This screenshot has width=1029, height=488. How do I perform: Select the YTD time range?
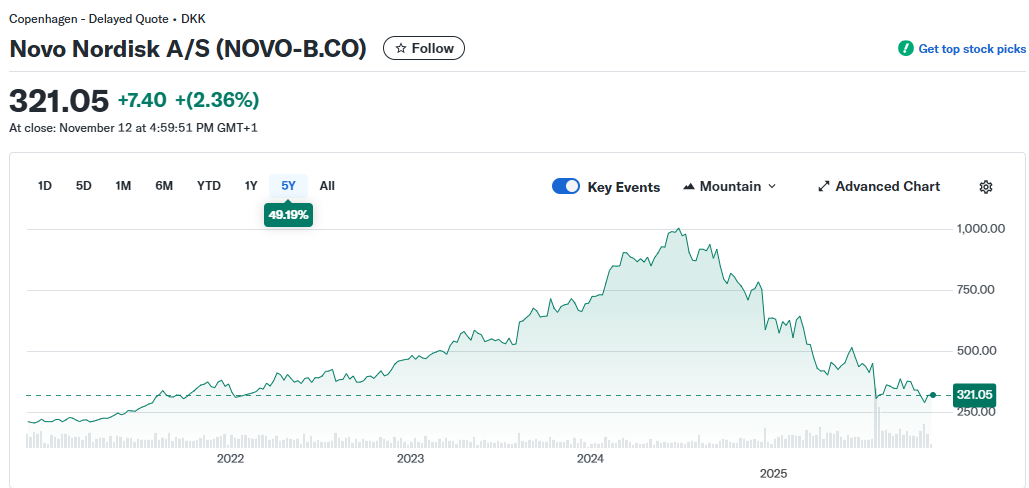tap(209, 186)
